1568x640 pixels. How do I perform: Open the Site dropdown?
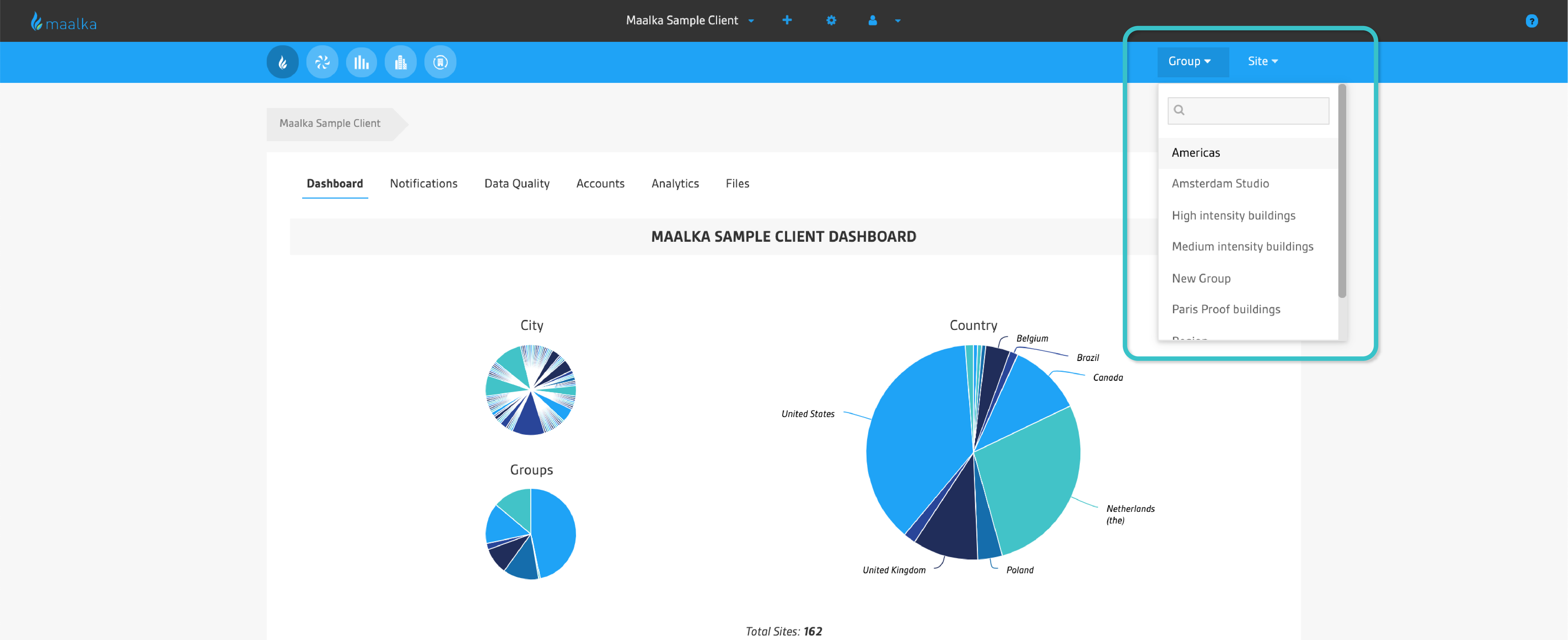1262,61
